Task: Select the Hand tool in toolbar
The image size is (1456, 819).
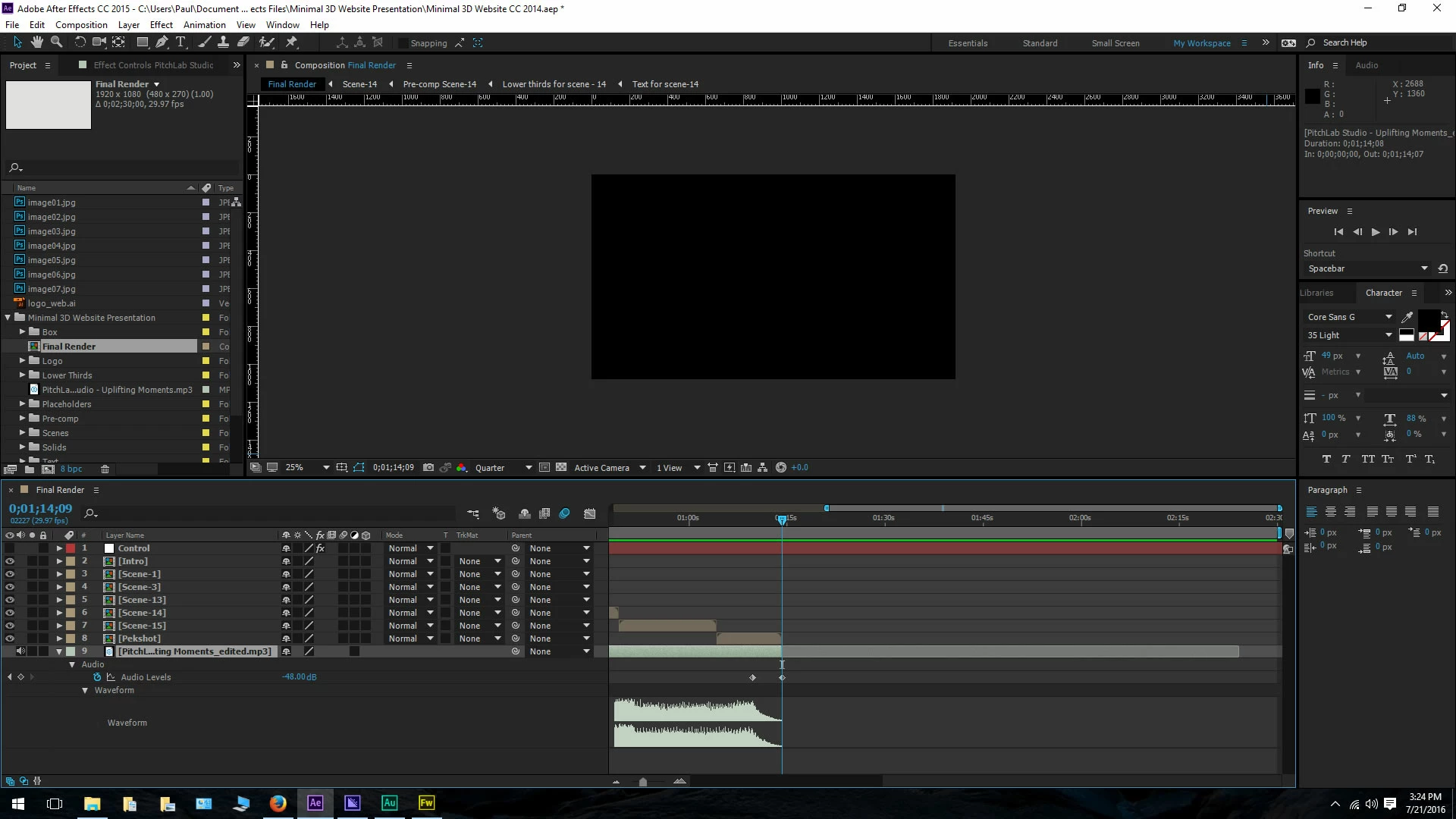Action: click(36, 42)
